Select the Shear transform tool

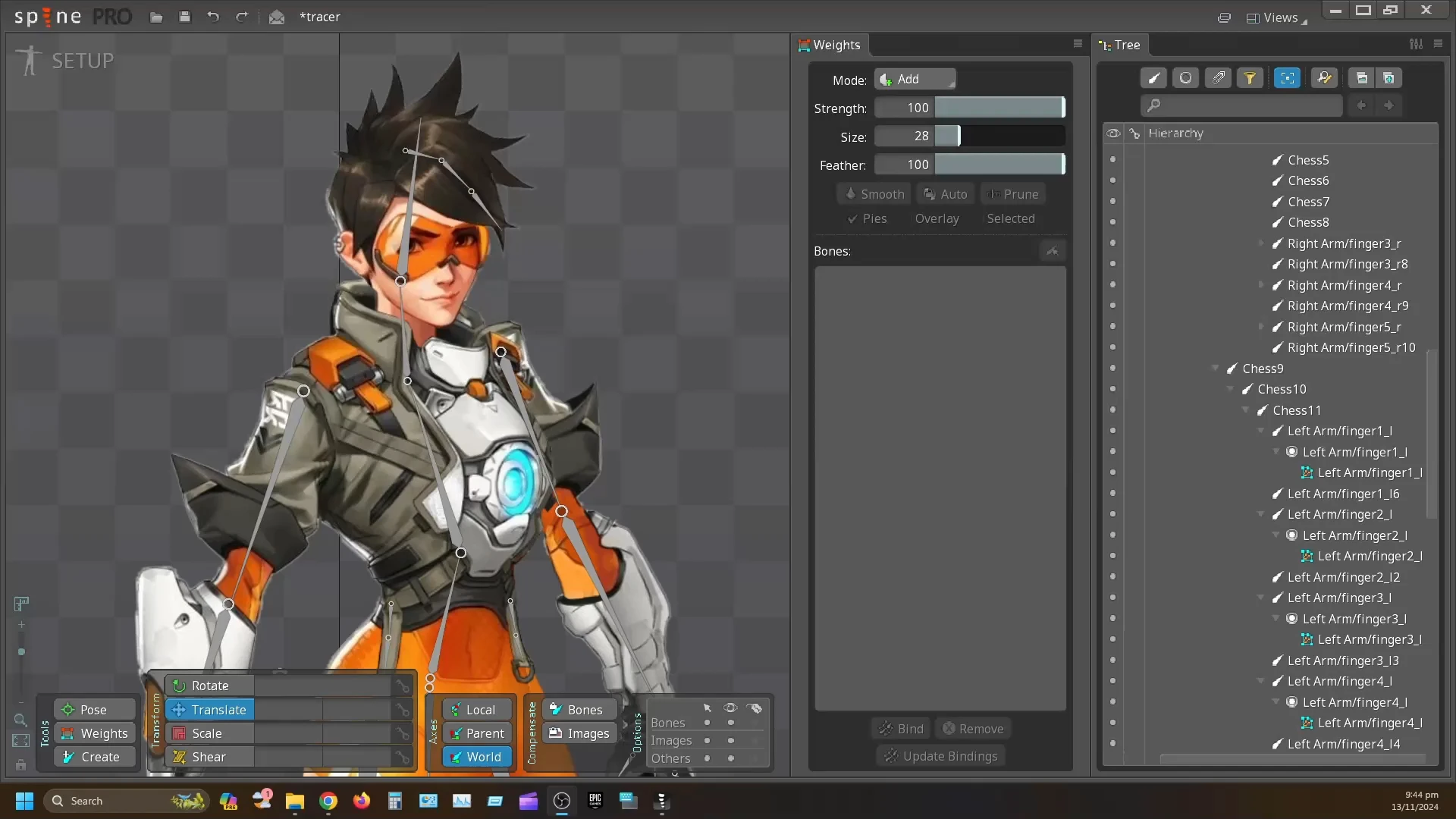click(210, 756)
